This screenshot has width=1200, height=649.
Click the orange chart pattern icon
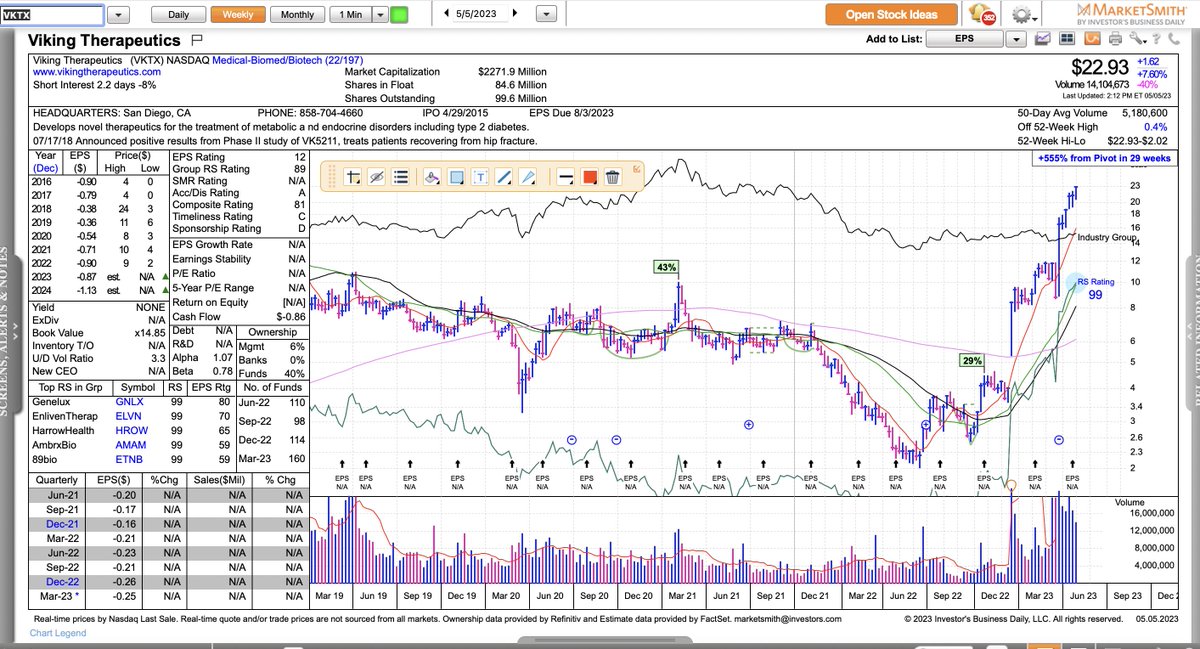point(1091,39)
